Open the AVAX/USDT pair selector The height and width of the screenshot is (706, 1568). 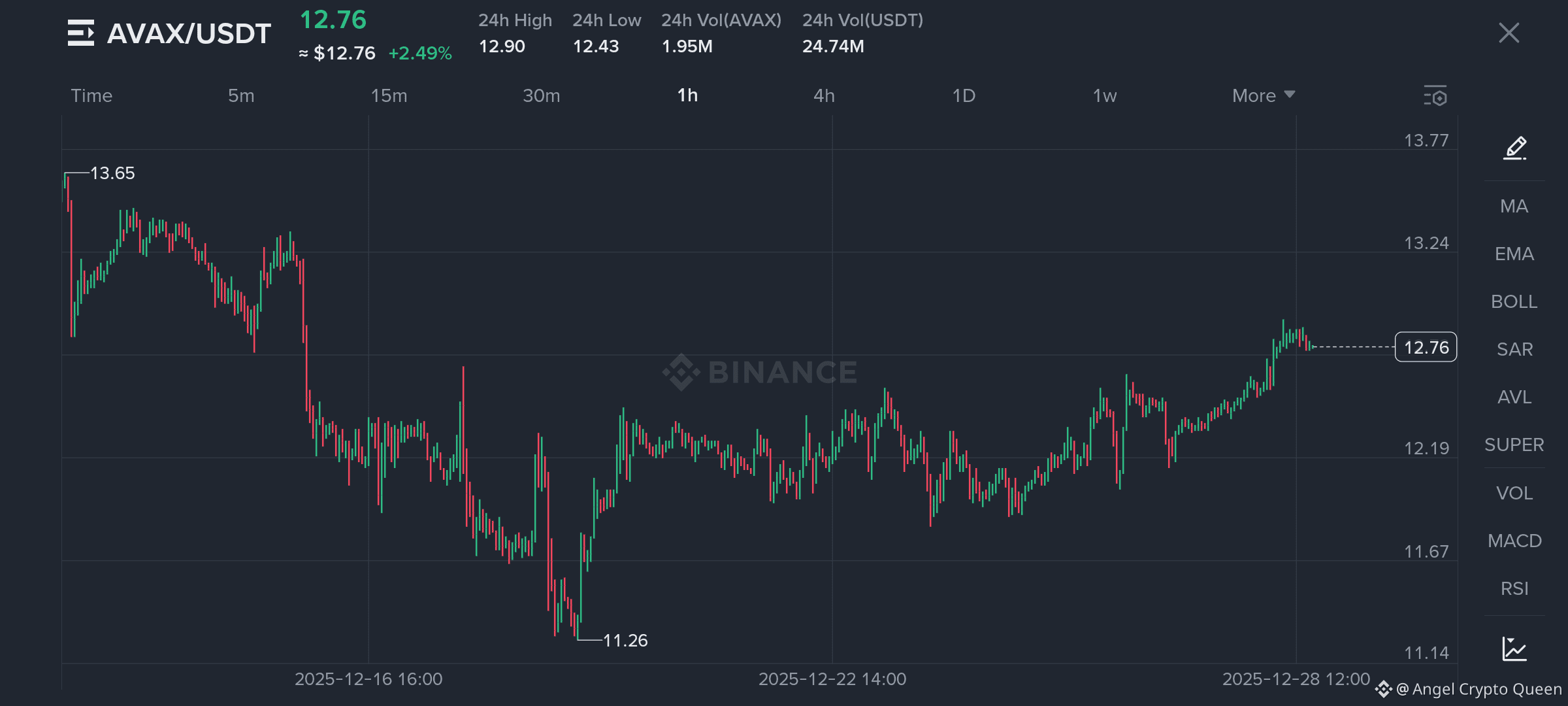coord(189,33)
